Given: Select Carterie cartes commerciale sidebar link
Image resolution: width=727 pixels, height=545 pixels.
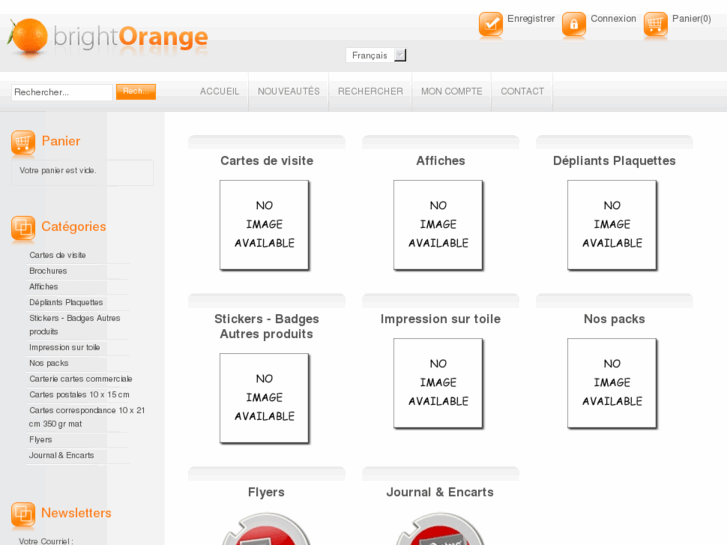Looking at the screenshot, I should [81, 379].
